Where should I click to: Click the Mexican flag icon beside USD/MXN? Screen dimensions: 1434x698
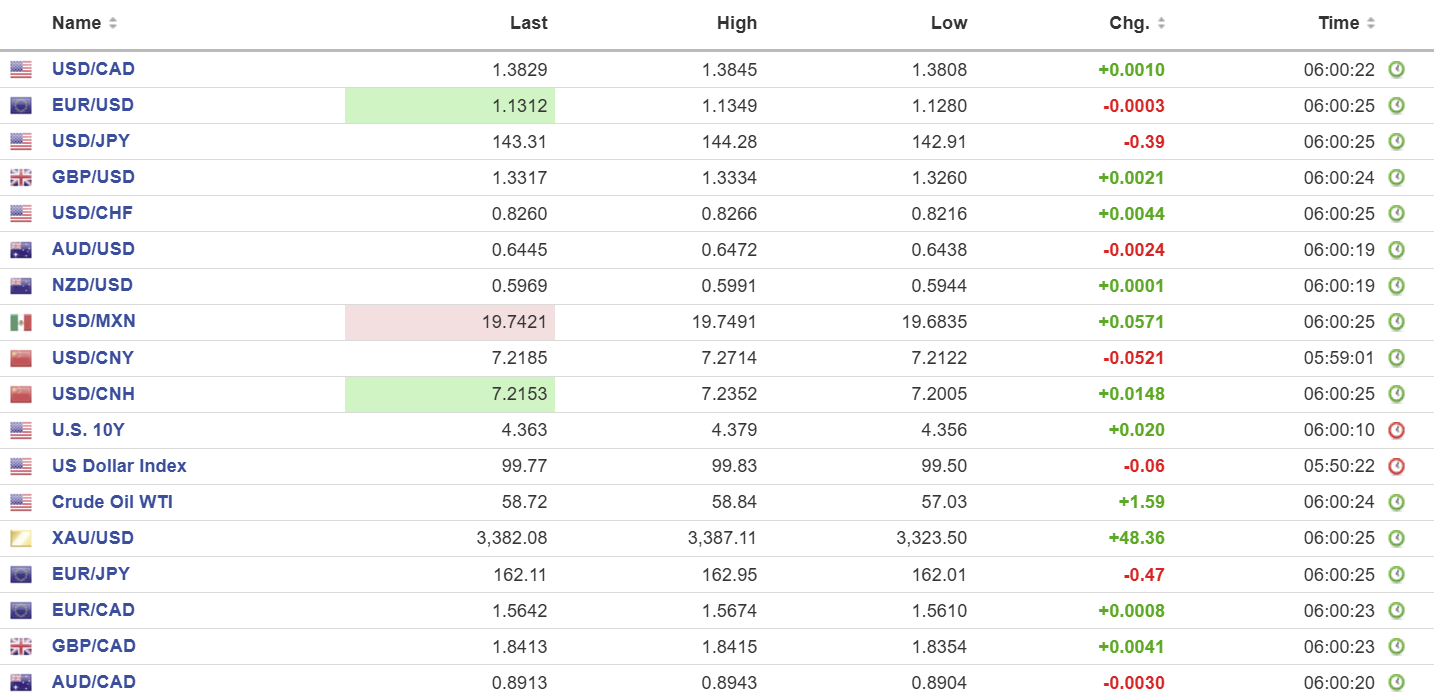21,322
